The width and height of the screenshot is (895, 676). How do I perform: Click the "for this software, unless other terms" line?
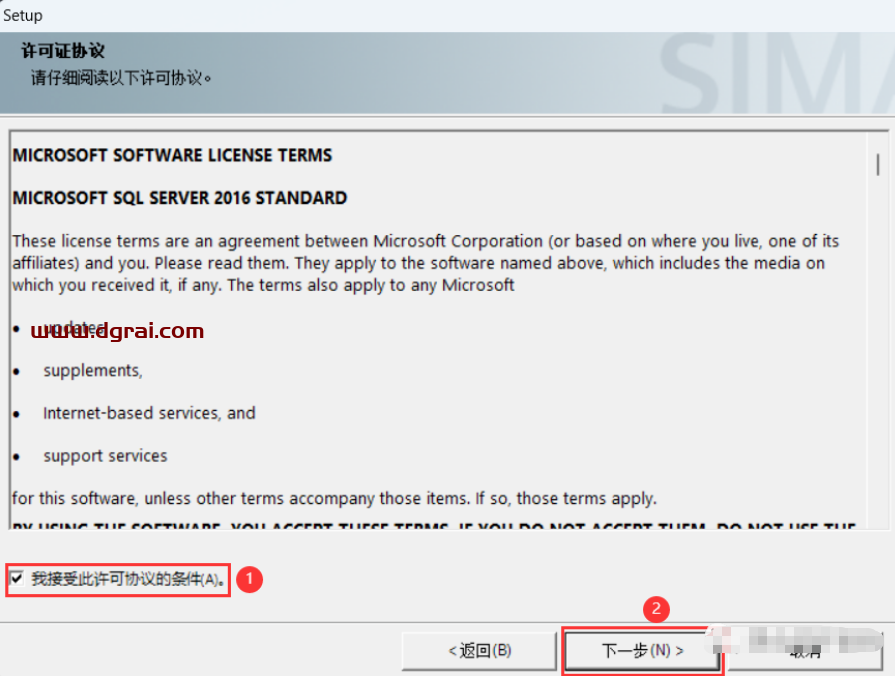(334, 498)
